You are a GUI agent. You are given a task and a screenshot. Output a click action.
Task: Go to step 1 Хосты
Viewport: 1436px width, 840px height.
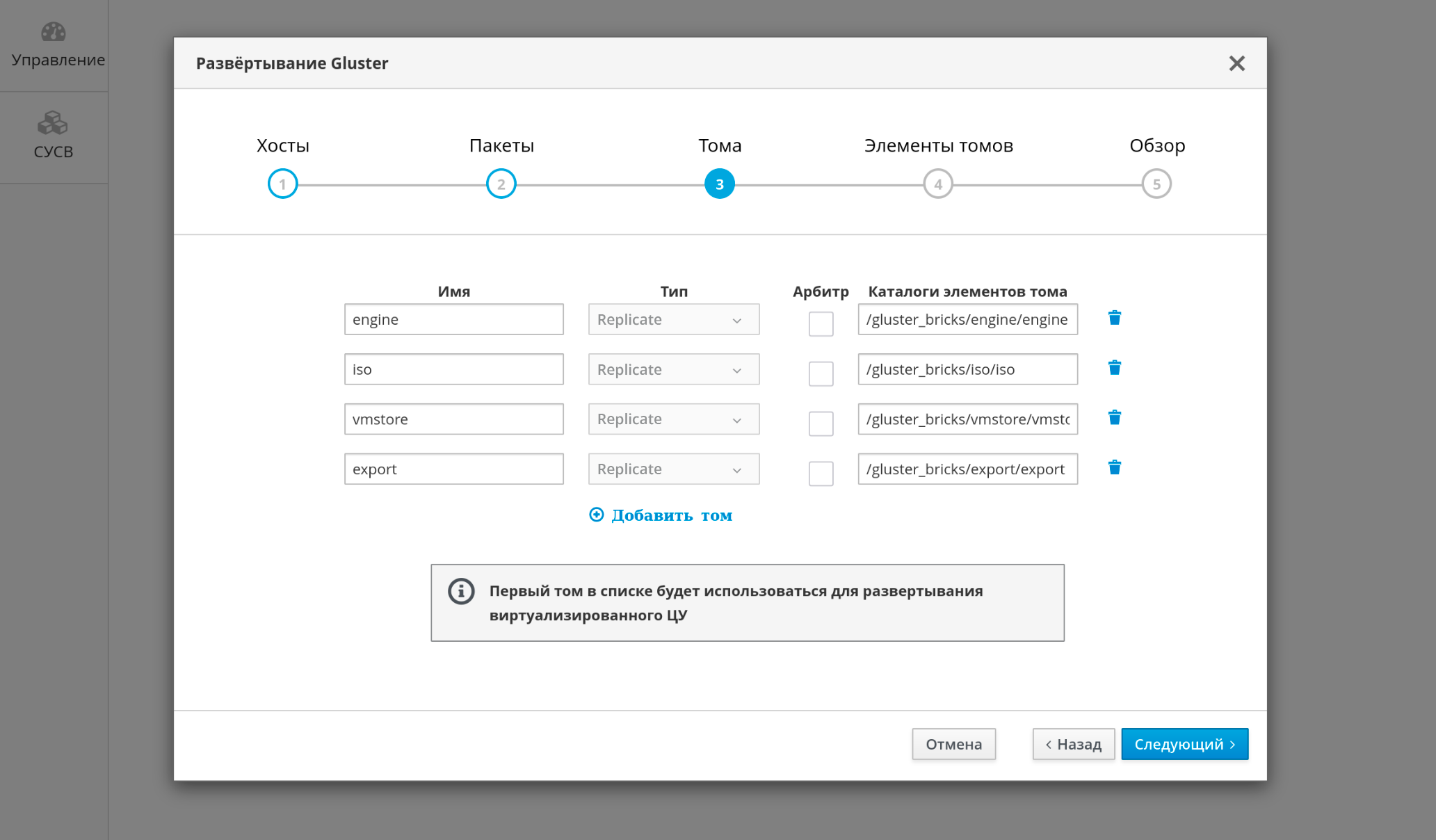click(282, 184)
